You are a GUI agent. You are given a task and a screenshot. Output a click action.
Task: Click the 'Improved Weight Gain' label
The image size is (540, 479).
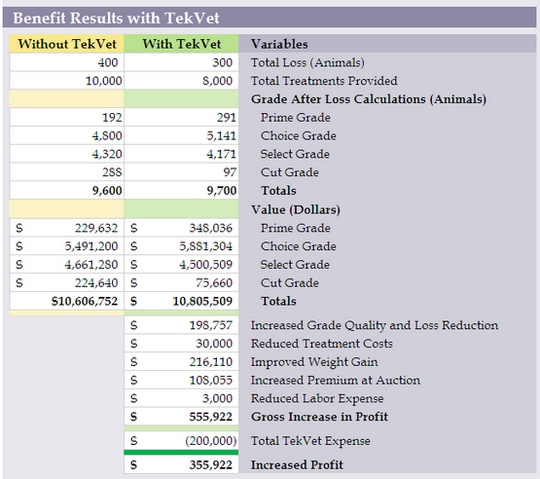click(x=314, y=362)
